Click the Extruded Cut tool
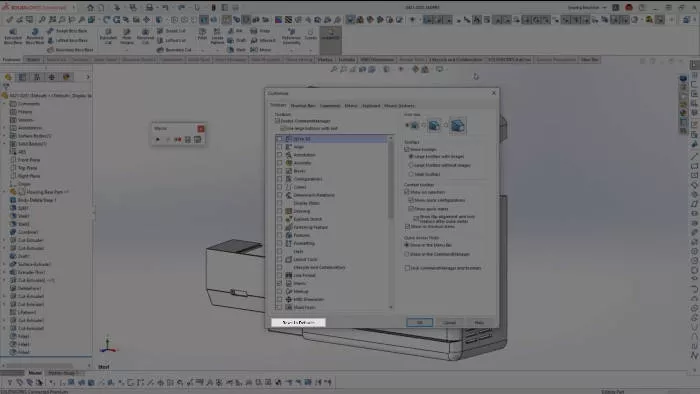 click(108, 36)
